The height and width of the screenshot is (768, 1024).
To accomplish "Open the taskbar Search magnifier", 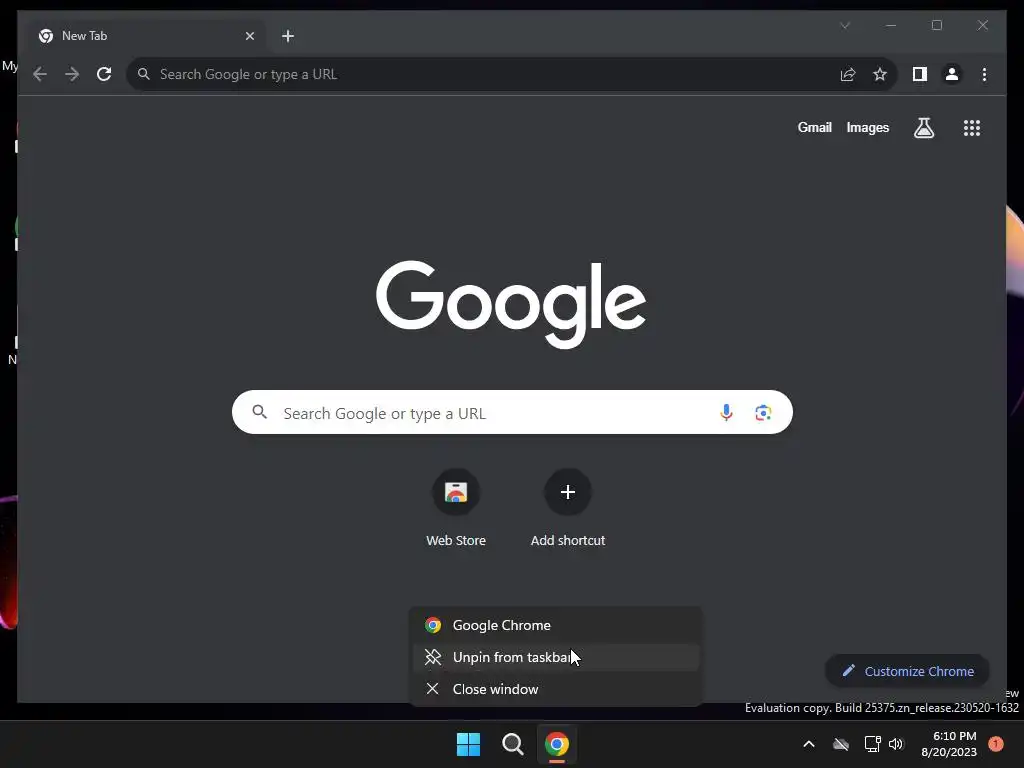I will [513, 744].
